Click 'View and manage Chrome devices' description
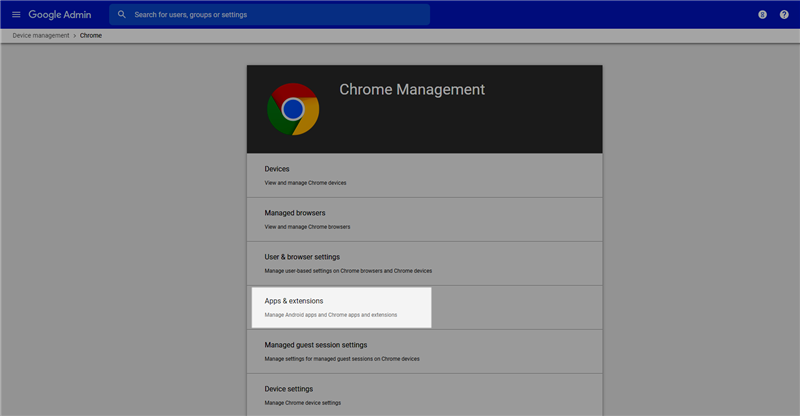The width and height of the screenshot is (800, 416). pyautogui.click(x=305, y=183)
